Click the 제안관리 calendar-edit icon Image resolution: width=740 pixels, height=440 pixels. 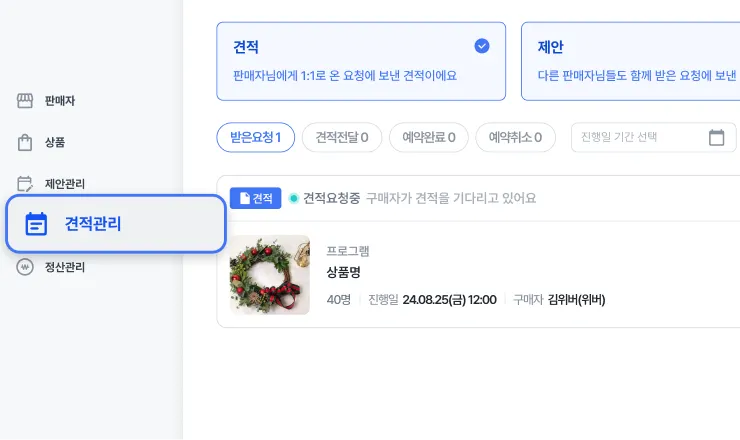(25, 184)
